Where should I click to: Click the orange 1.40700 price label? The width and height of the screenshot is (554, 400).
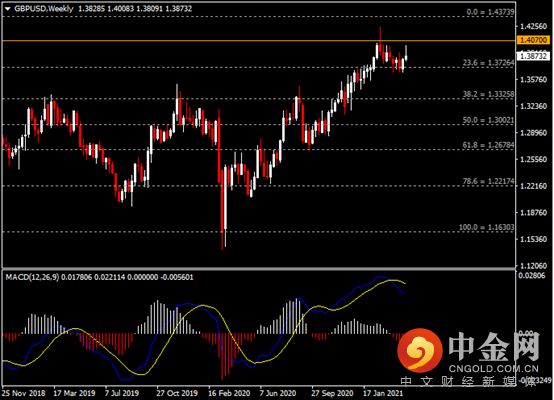[534, 40]
